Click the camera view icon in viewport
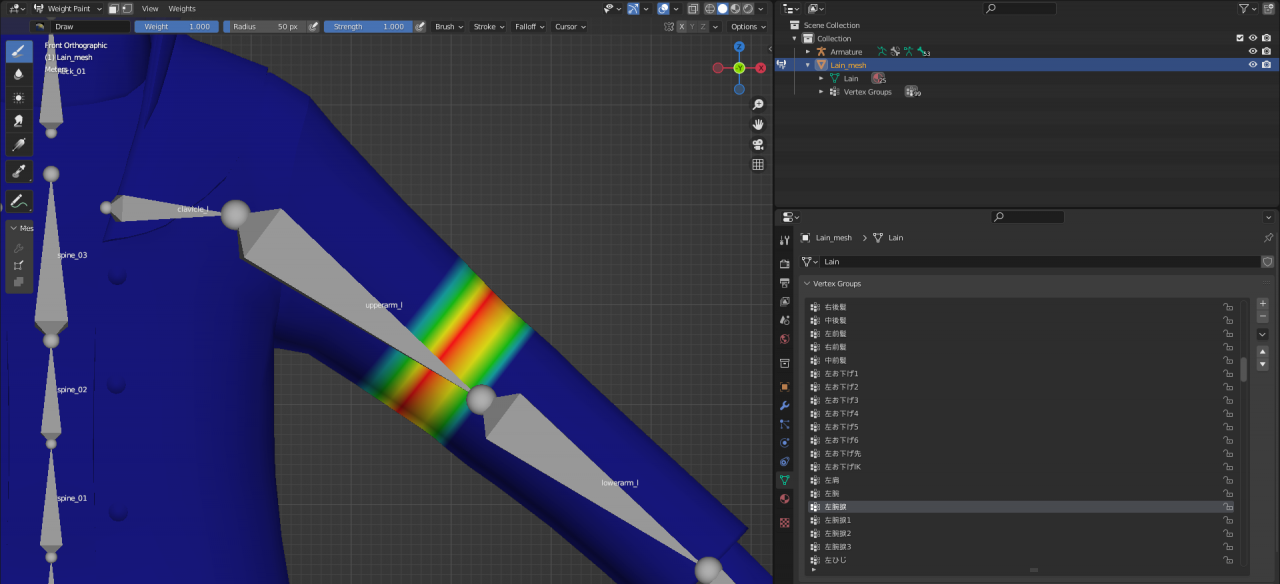 click(758, 144)
